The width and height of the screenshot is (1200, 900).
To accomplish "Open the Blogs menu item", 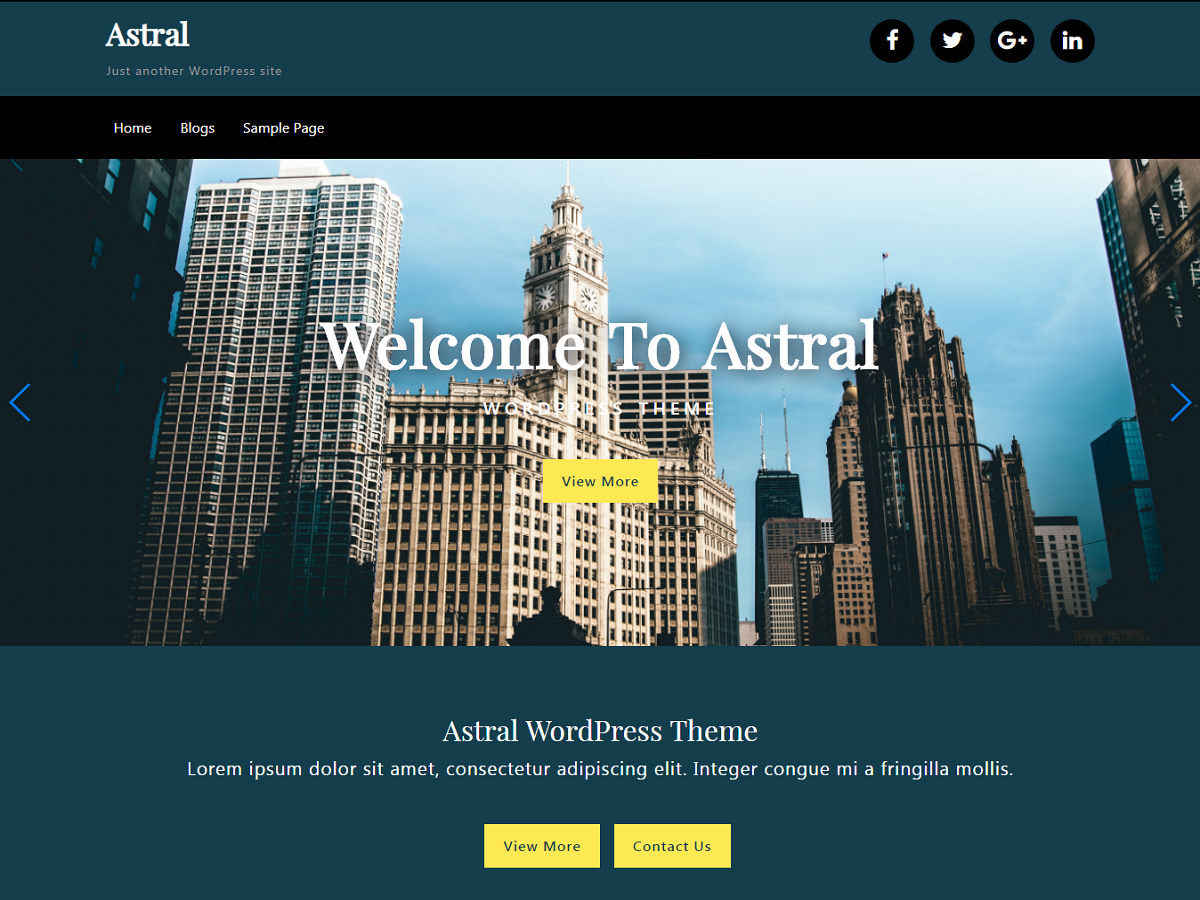I will click(x=197, y=127).
